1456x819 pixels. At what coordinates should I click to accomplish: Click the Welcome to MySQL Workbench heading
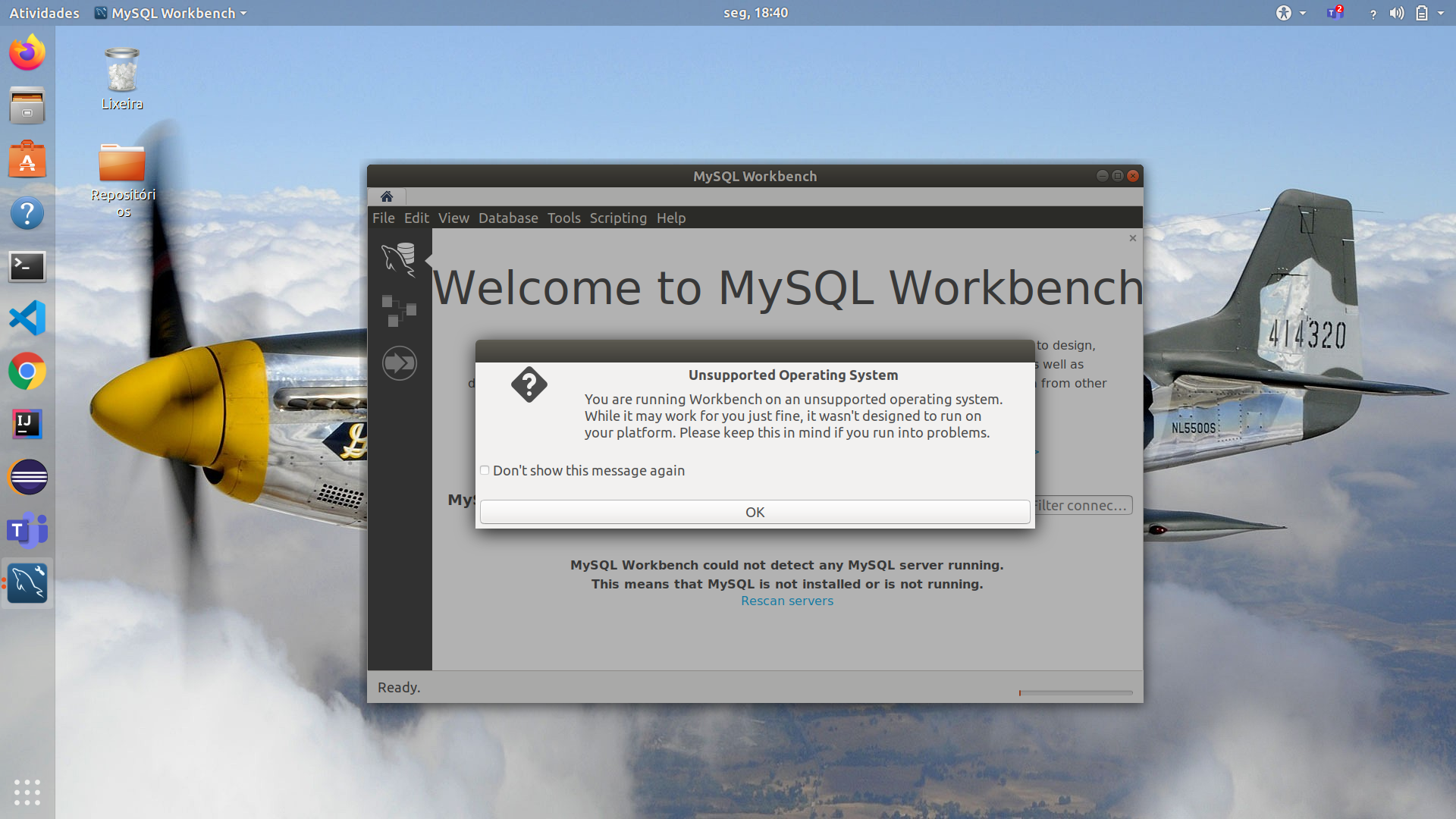[788, 288]
